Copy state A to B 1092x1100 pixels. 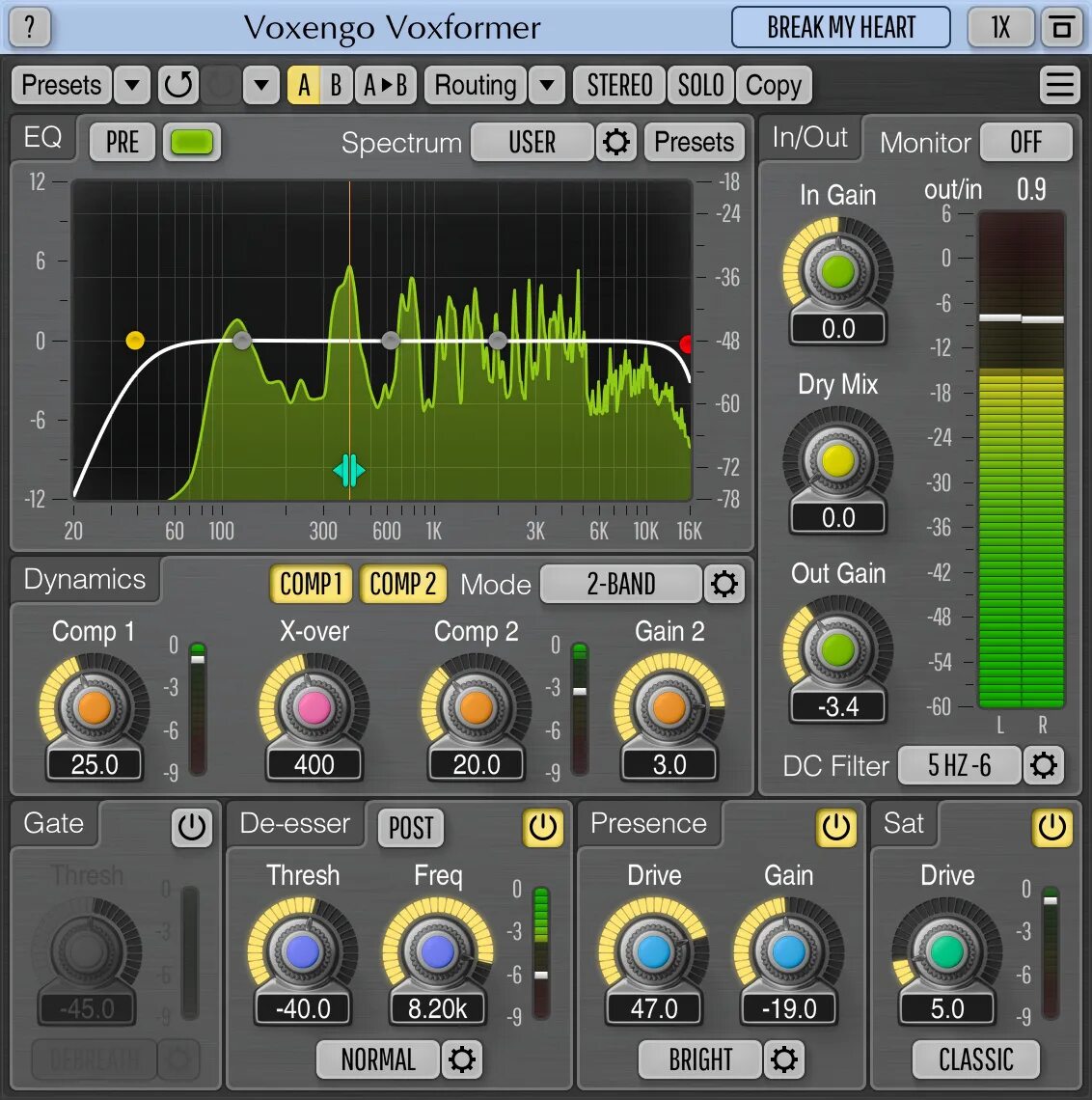click(x=385, y=85)
